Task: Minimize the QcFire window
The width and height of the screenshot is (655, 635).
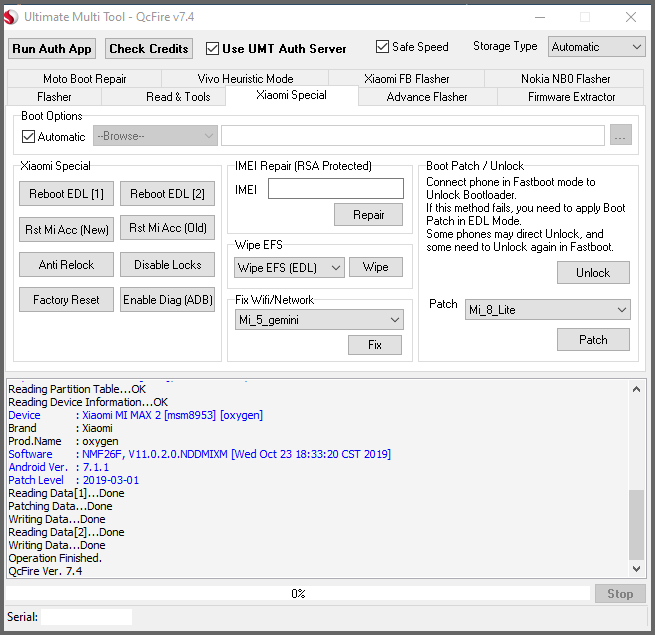Action: [540, 17]
